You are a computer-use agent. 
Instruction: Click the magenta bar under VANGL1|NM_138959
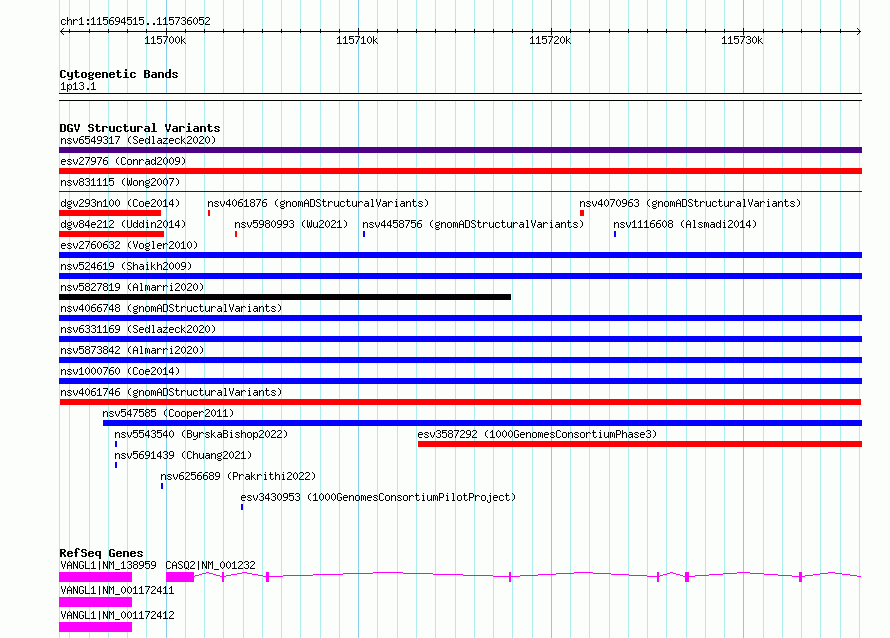click(95, 577)
